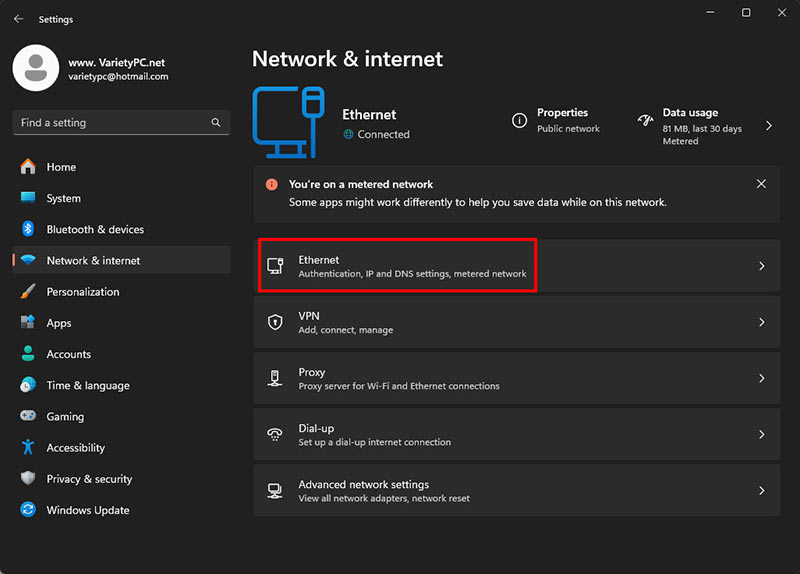800x574 pixels.
Task: Select Network & internet in sidebar
Action: (x=121, y=260)
